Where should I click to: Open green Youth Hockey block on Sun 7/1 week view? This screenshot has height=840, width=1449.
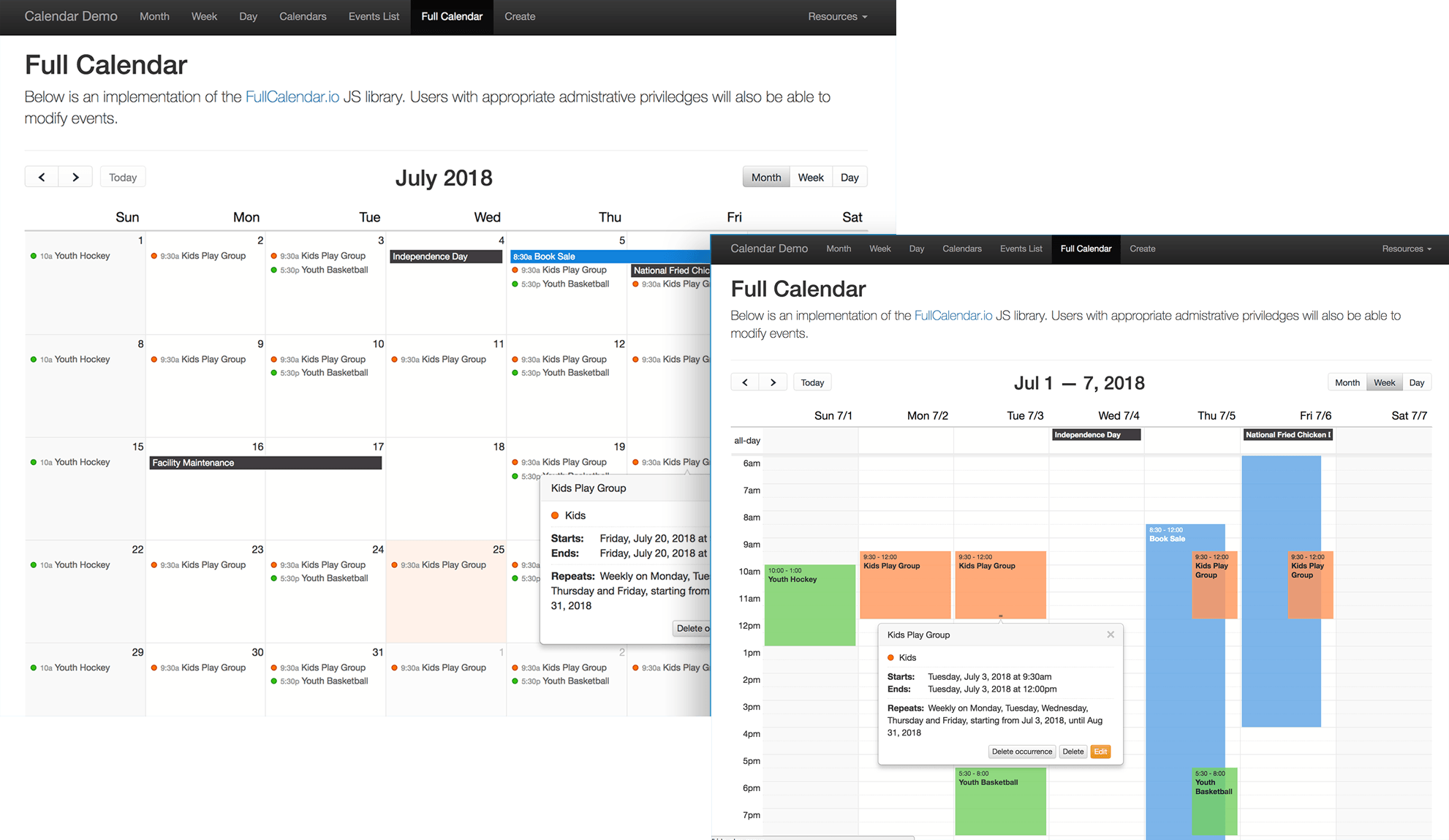[x=810, y=605]
